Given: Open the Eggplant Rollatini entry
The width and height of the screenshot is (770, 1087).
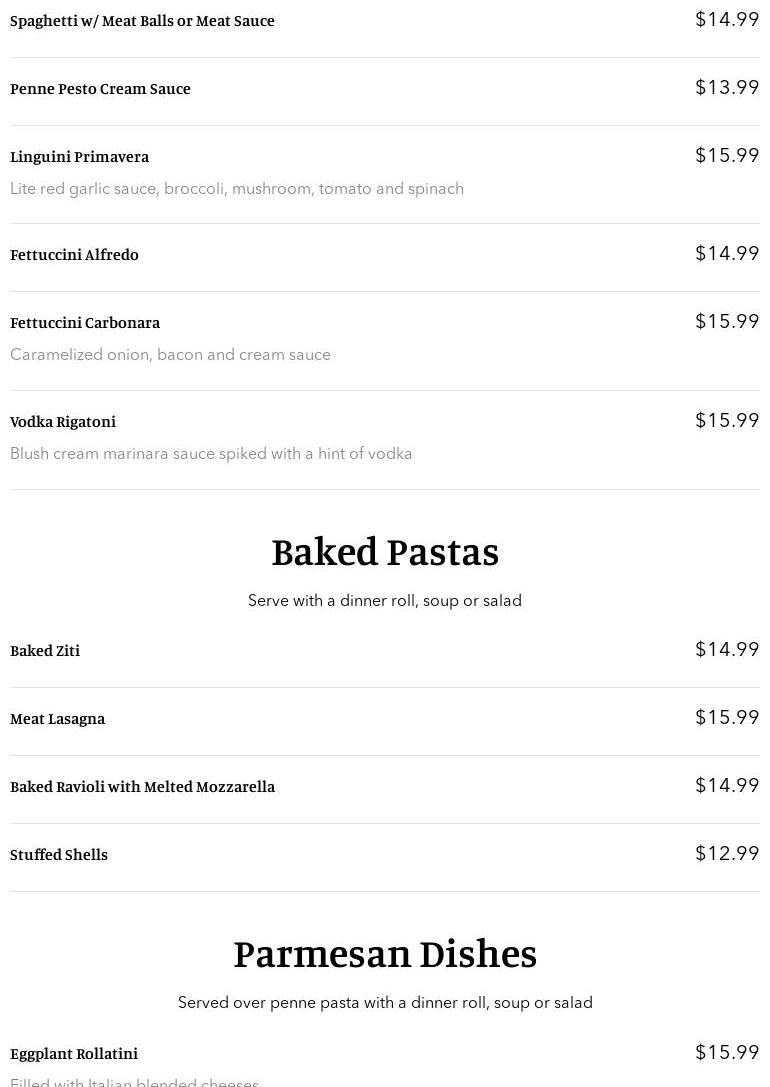Looking at the screenshot, I should point(73,1054).
